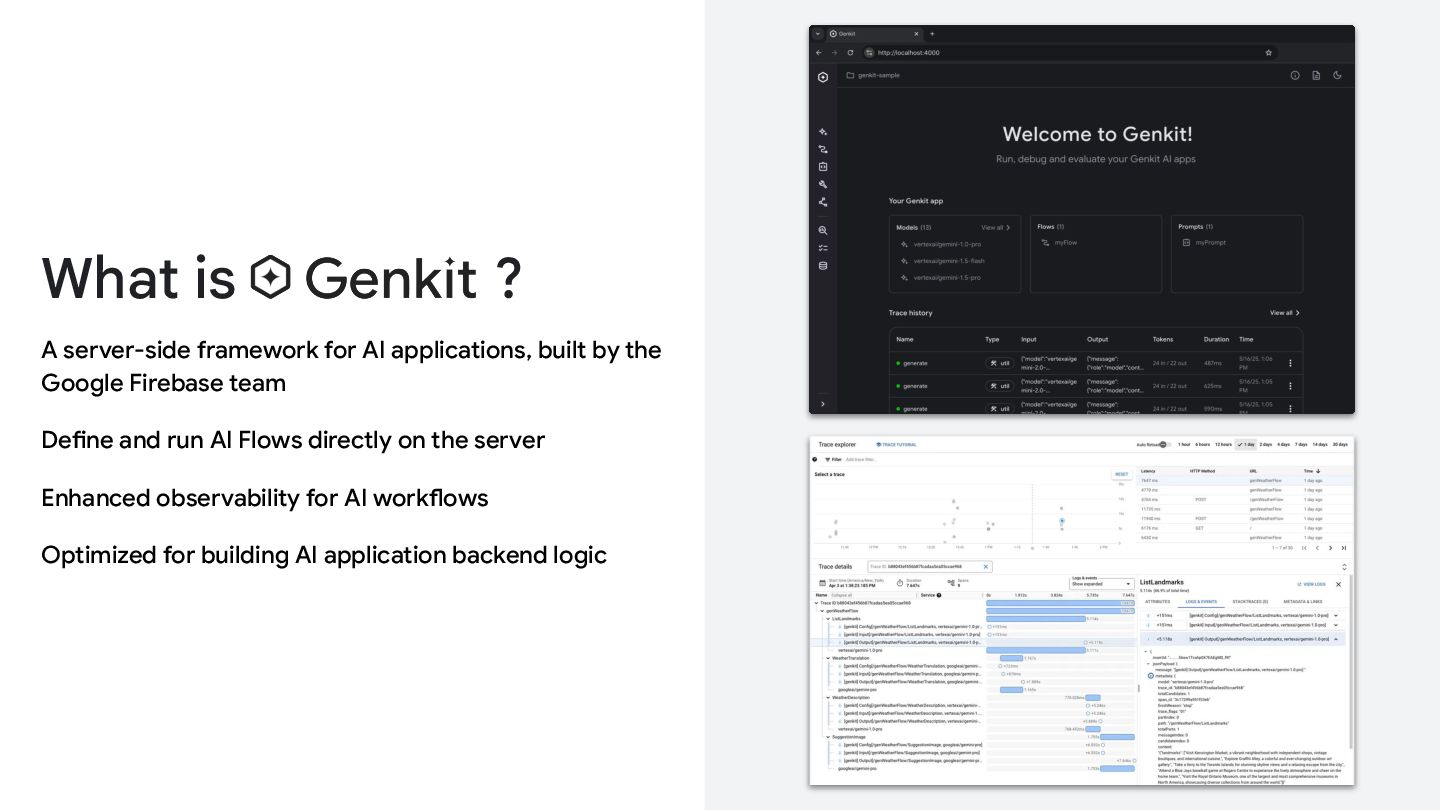Select the 1 day time range
Screen dimensions: 1440x810
point(1246,444)
